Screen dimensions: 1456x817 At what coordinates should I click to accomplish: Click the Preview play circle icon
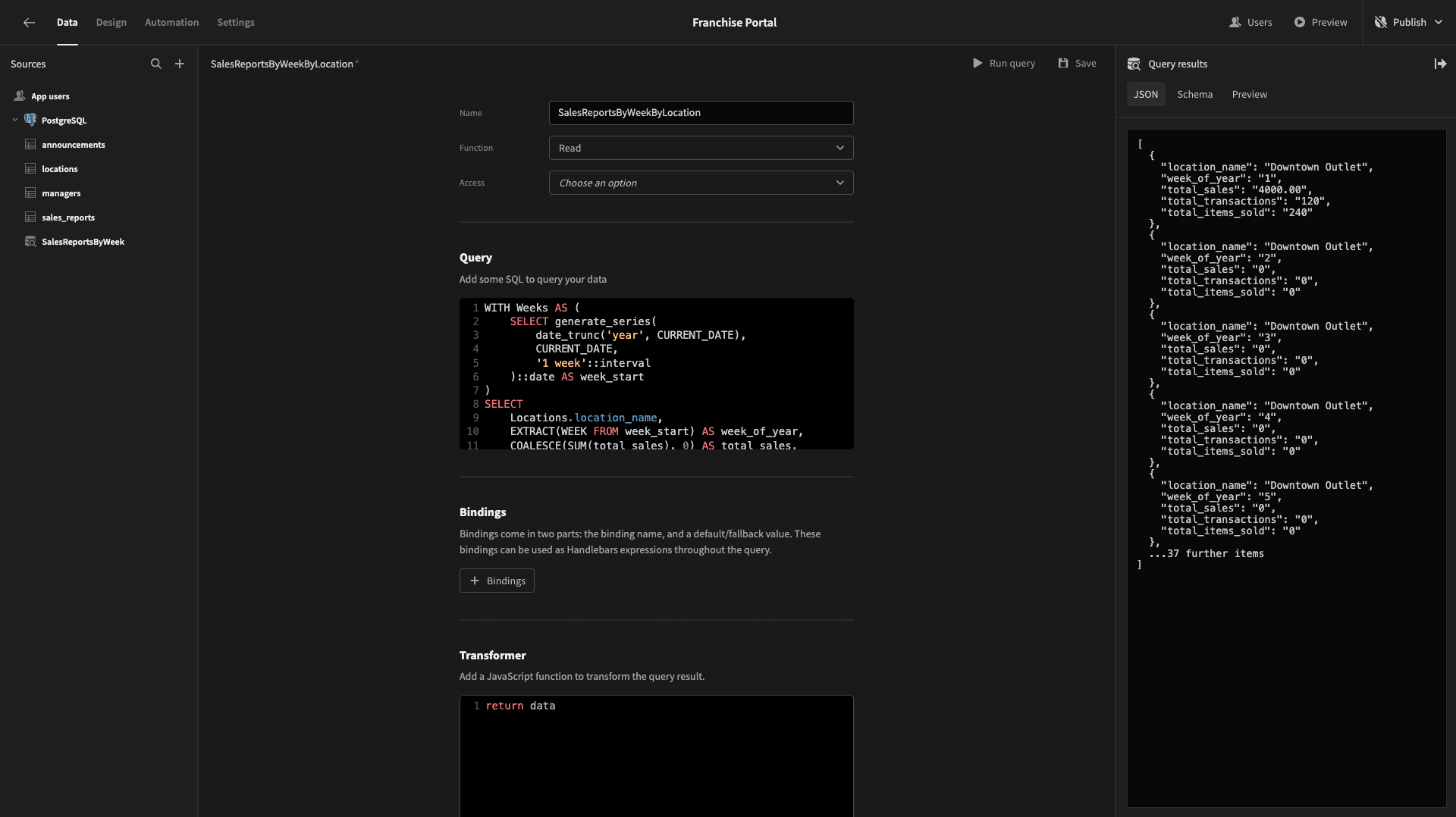click(x=1300, y=22)
